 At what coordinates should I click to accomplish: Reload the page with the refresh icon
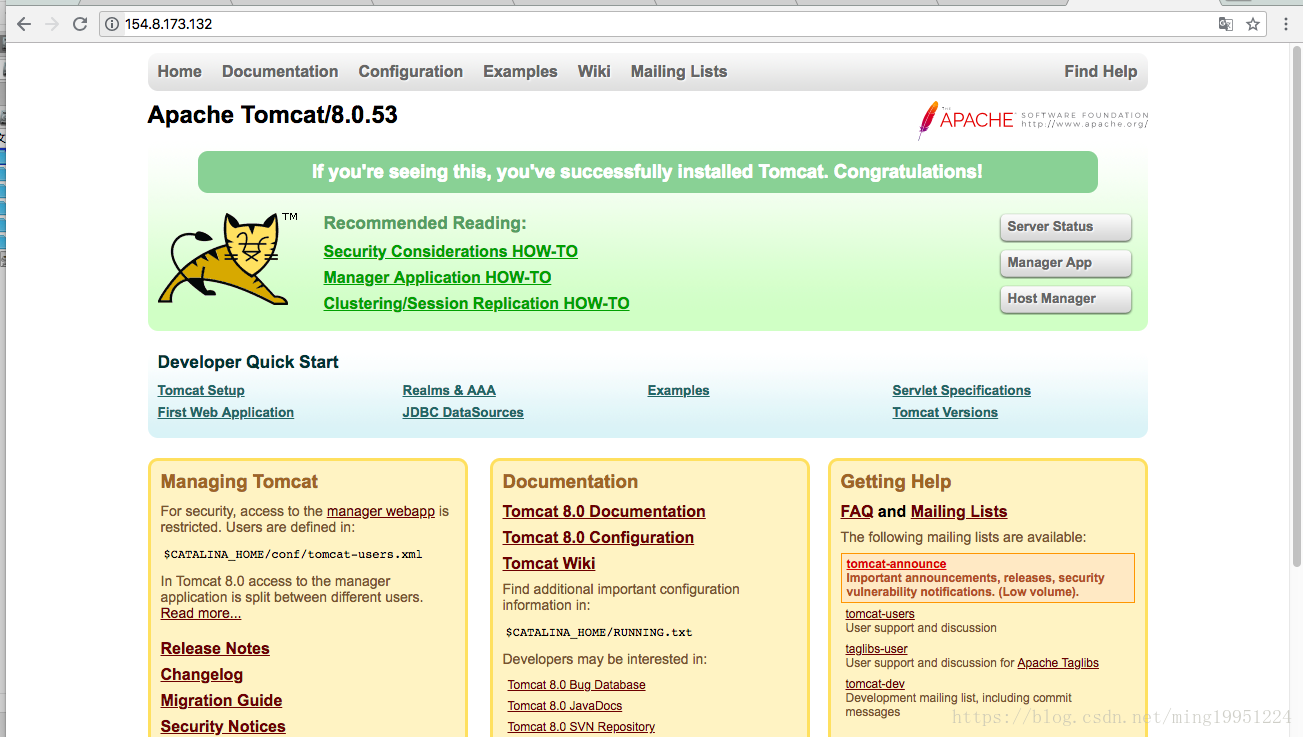click(80, 24)
